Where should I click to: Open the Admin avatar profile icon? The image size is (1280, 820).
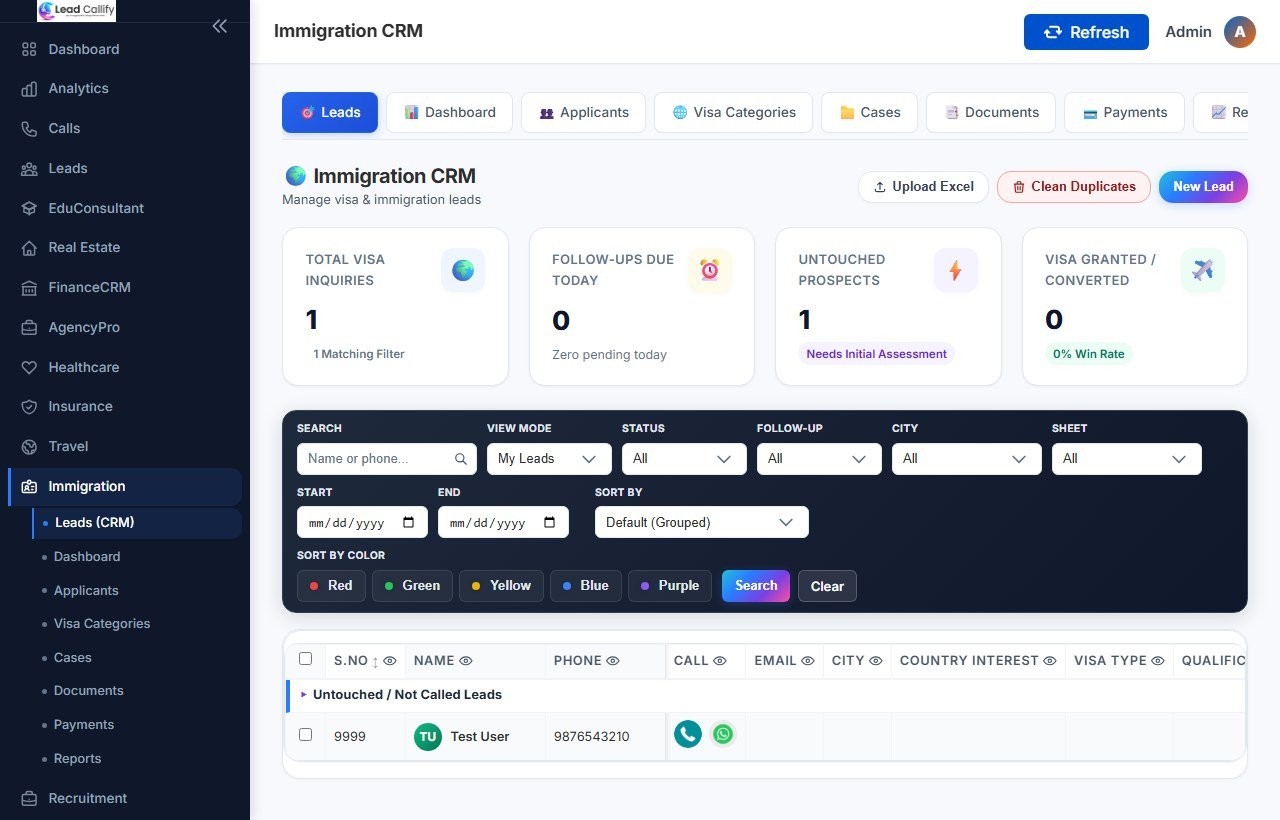click(x=1240, y=32)
